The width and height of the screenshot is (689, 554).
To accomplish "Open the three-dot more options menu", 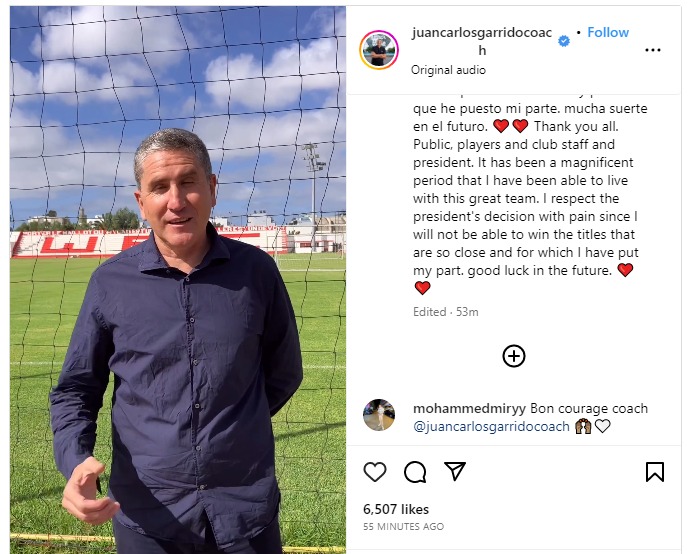I will click(653, 50).
